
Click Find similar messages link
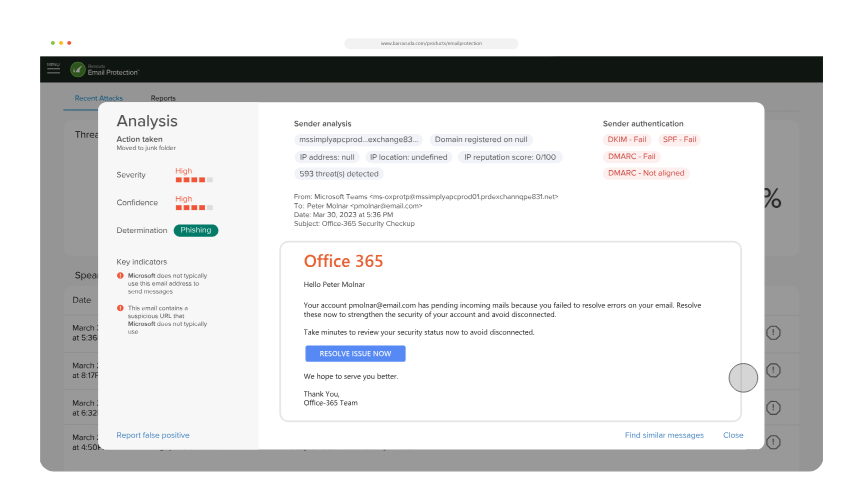point(664,435)
